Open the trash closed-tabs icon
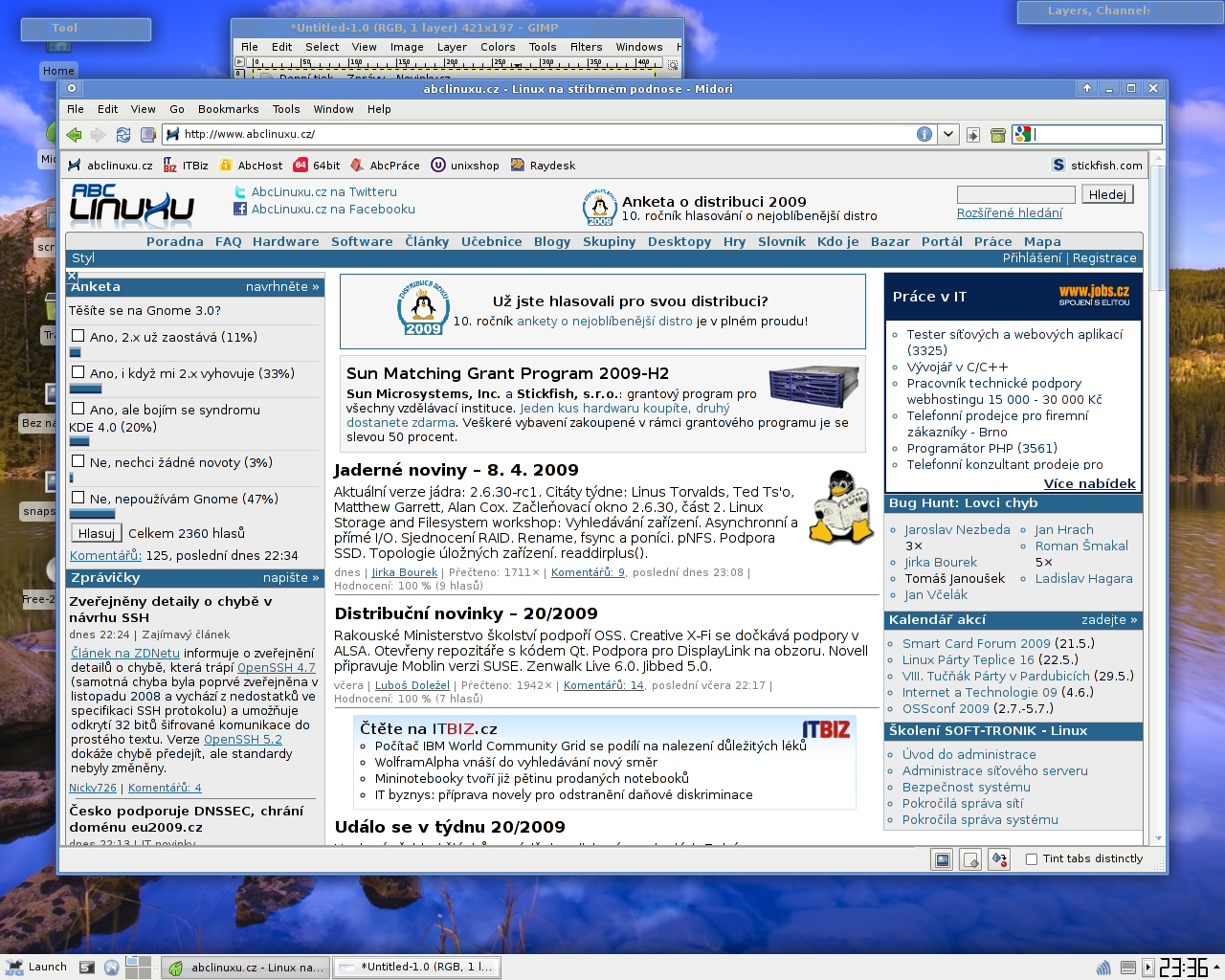This screenshot has height=980, width=1225. tap(998, 135)
